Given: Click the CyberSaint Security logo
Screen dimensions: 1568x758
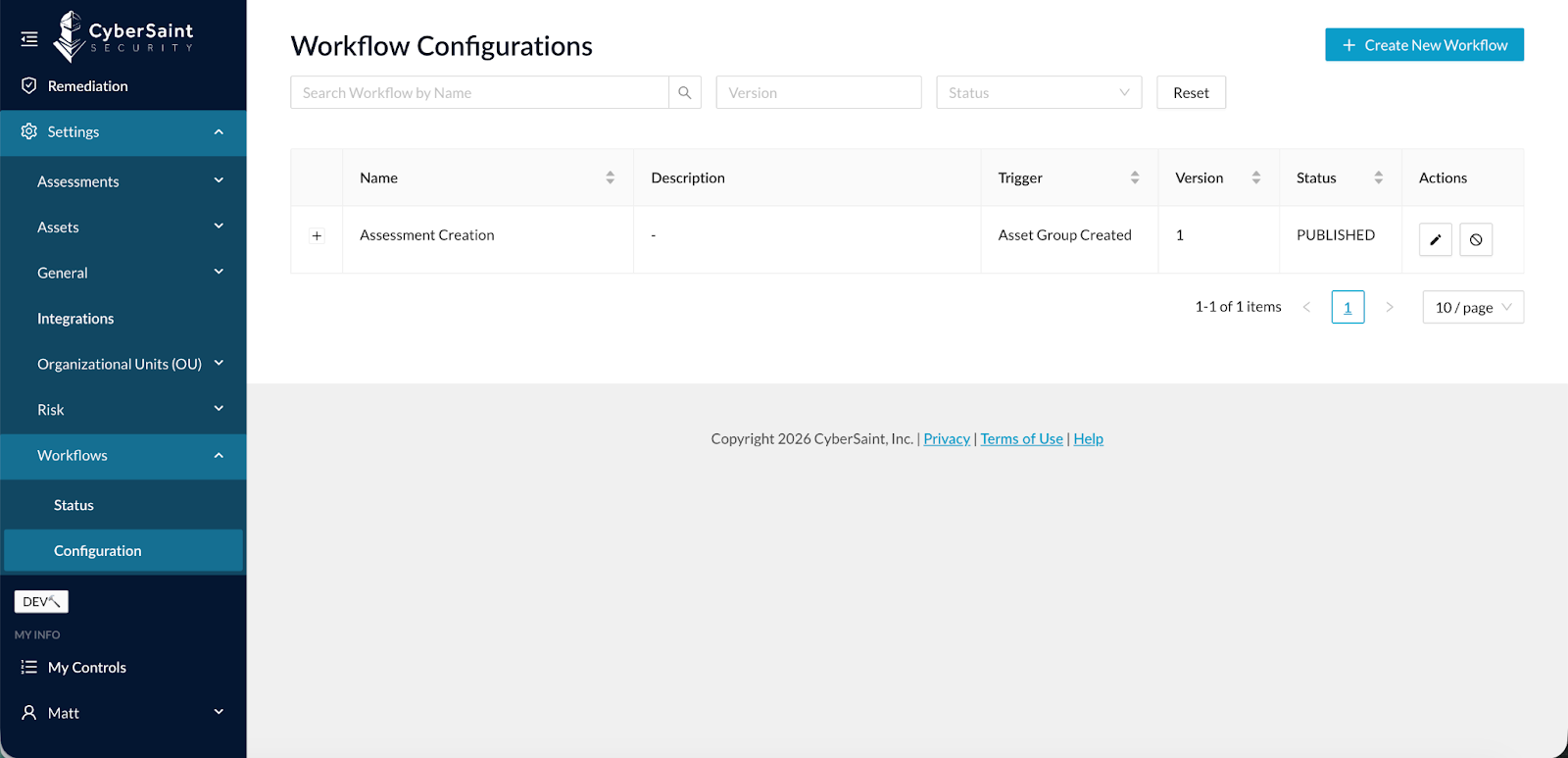Looking at the screenshot, I should (124, 37).
